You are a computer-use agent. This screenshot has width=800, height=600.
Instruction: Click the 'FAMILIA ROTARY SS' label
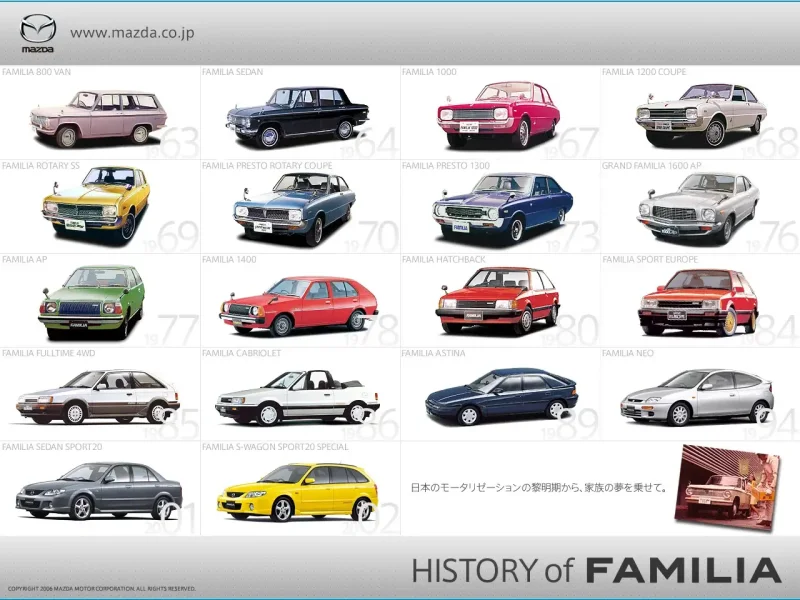point(41,166)
